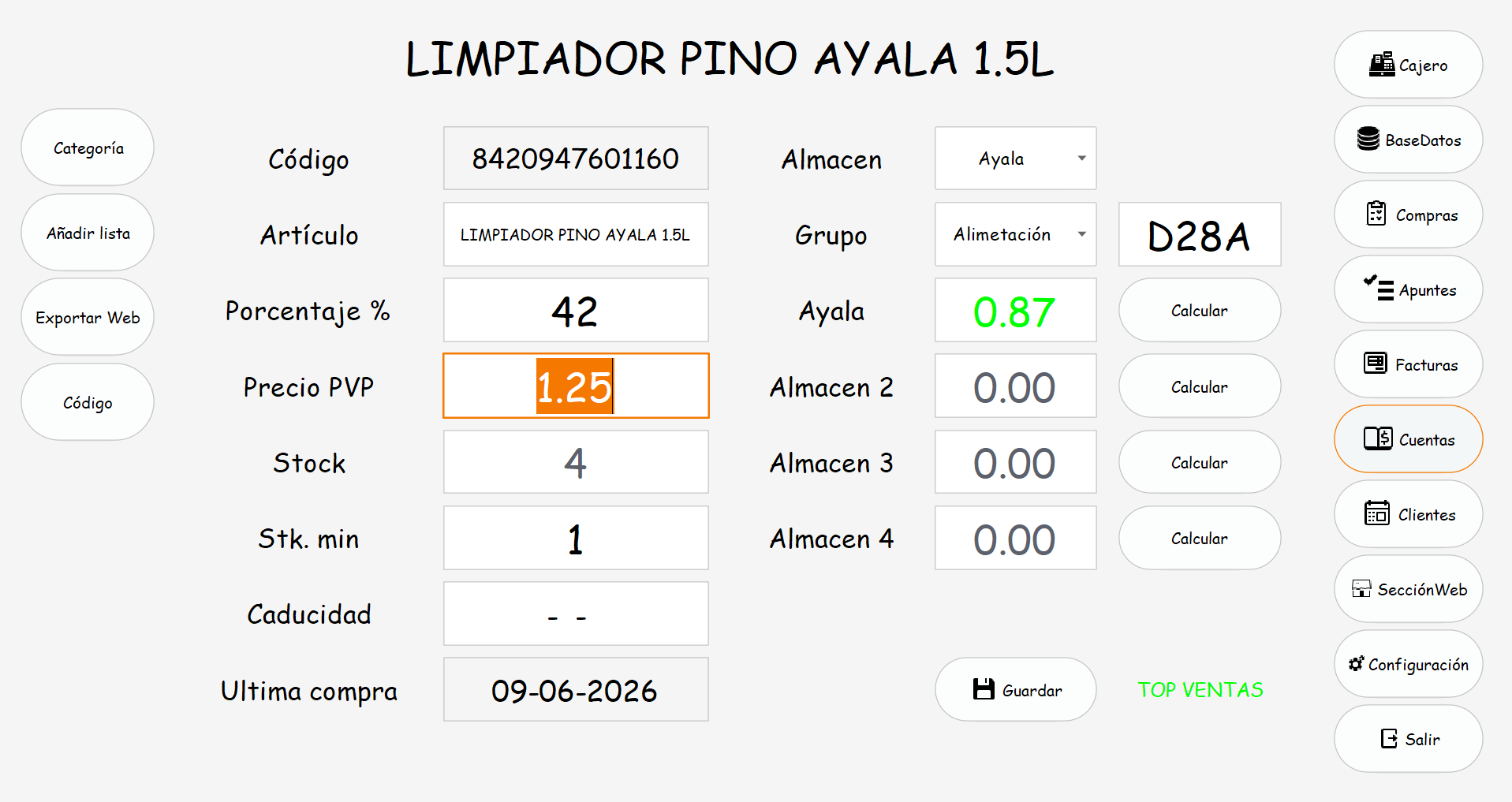Open BaseDatos database icon
1512x802 pixels.
point(1368,139)
